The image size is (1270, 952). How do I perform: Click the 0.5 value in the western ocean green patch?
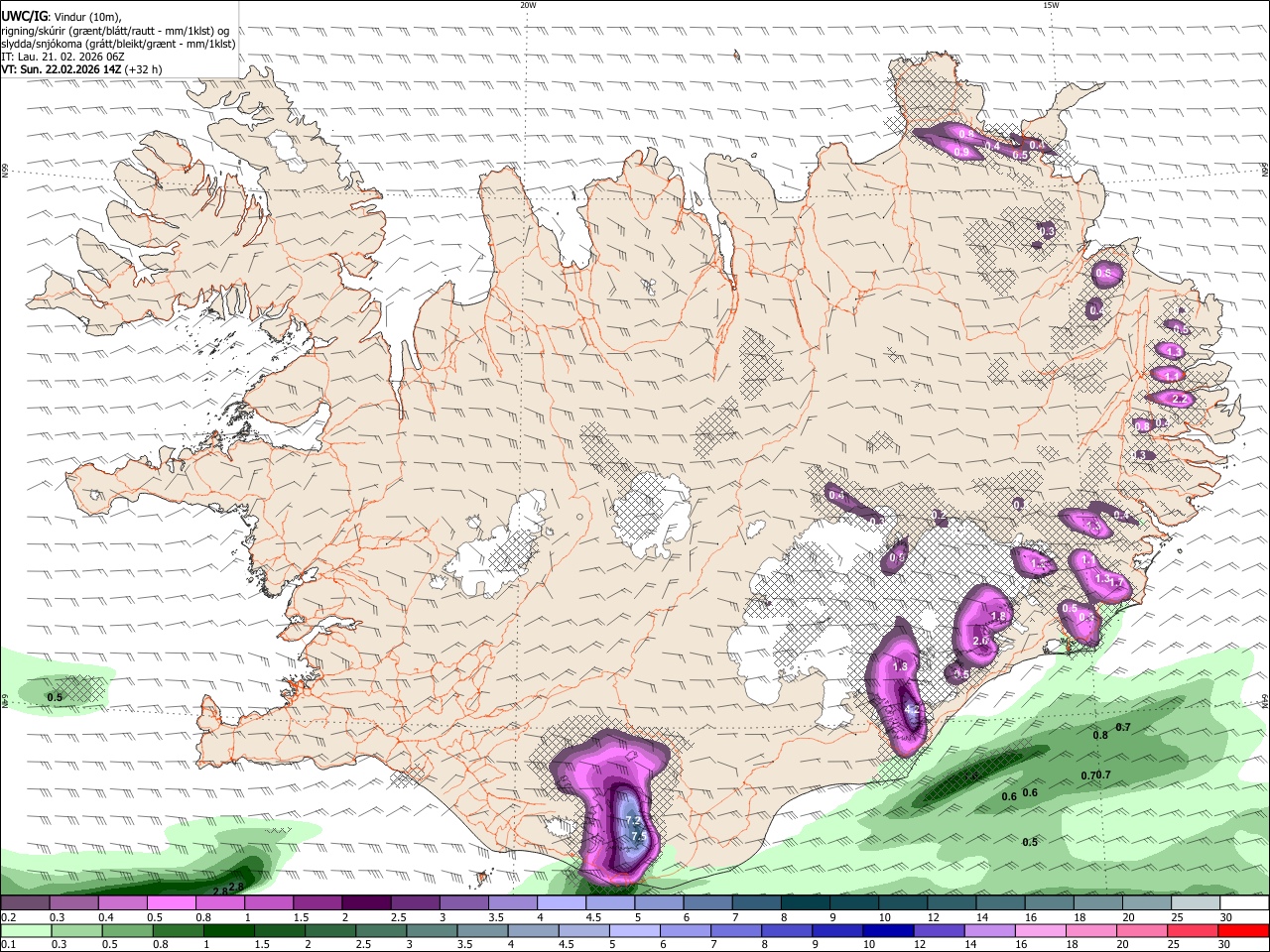[x=55, y=697]
